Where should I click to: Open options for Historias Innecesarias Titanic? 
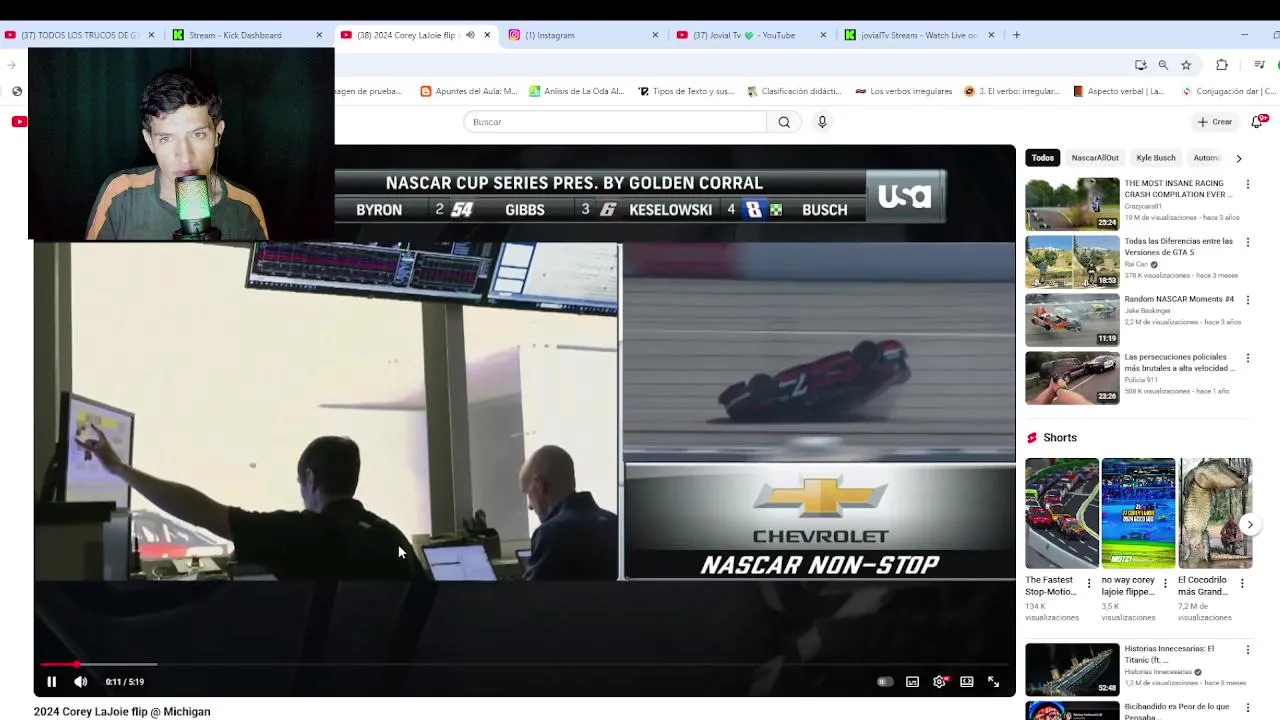tap(1247, 650)
